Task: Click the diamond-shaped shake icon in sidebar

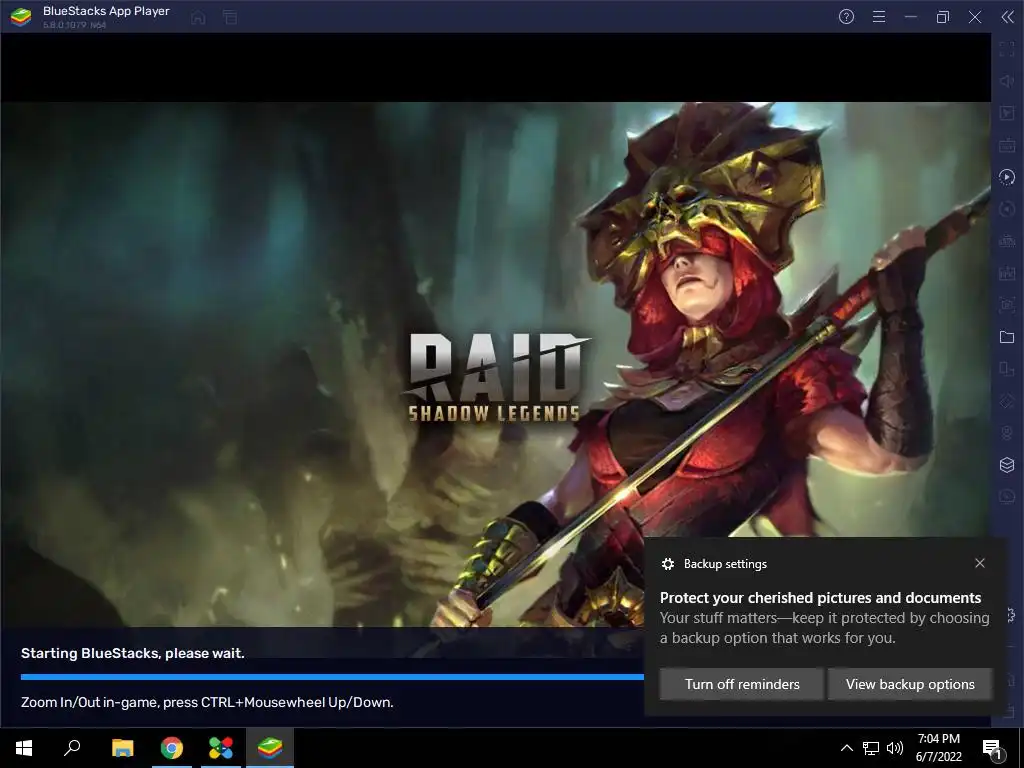Action: (x=1007, y=401)
